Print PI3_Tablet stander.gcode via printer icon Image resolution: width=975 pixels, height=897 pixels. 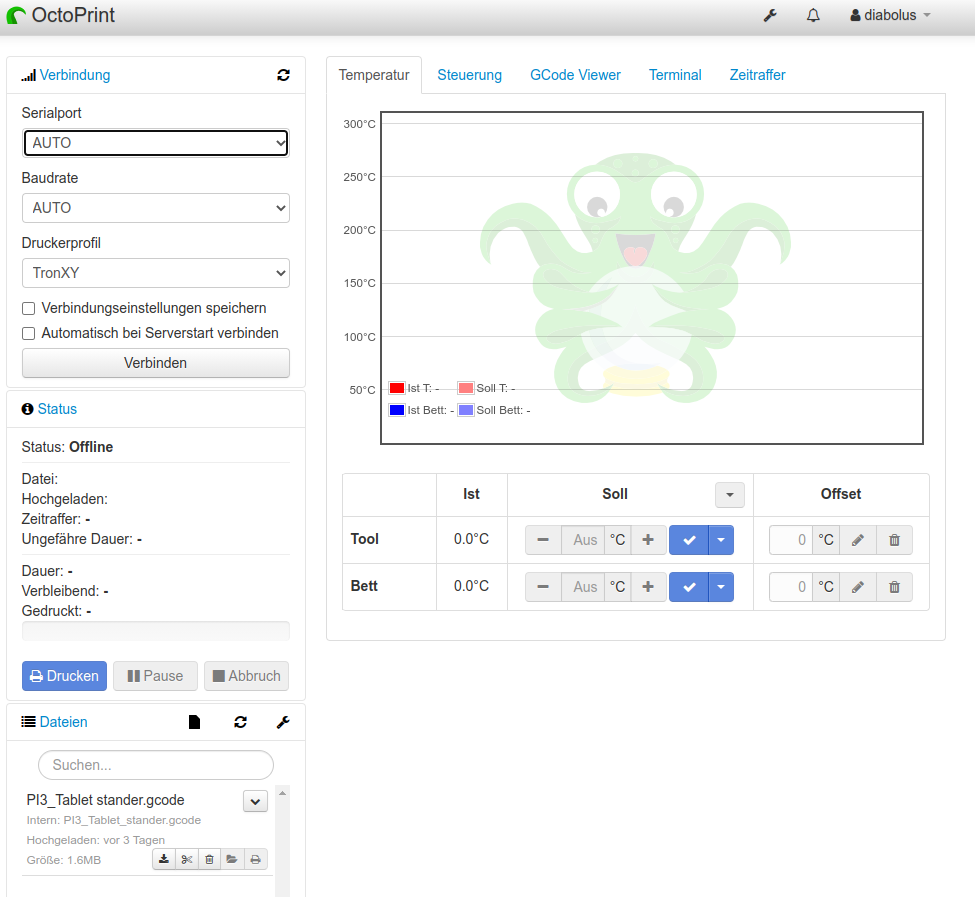[256, 859]
